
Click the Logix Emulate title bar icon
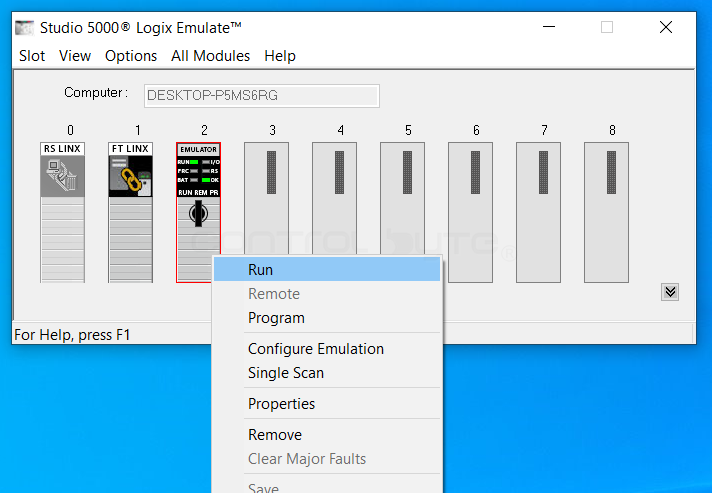25,28
